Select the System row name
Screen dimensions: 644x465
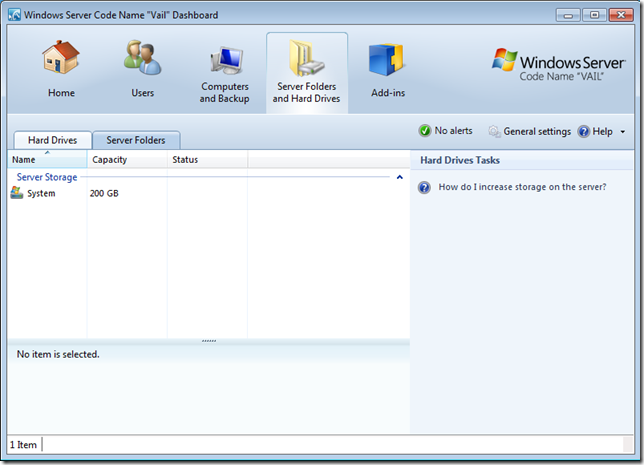(41, 193)
